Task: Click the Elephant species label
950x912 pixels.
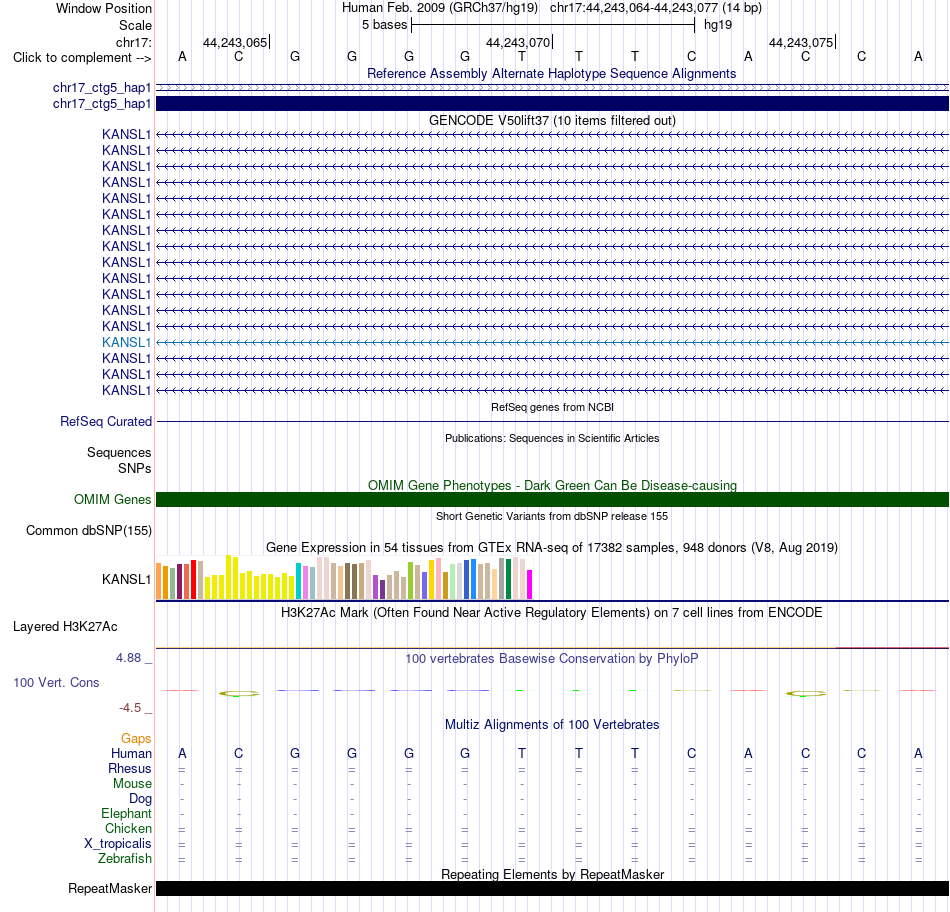Action: click(126, 813)
